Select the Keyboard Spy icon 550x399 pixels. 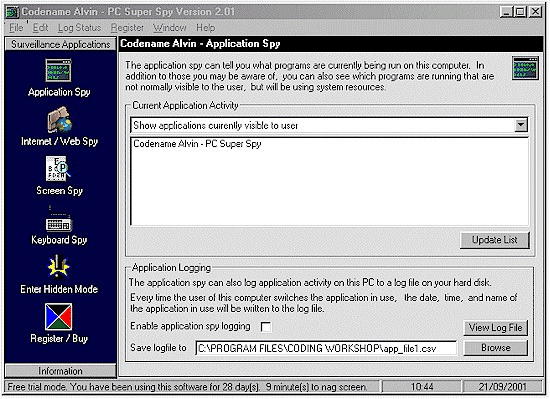(59, 220)
